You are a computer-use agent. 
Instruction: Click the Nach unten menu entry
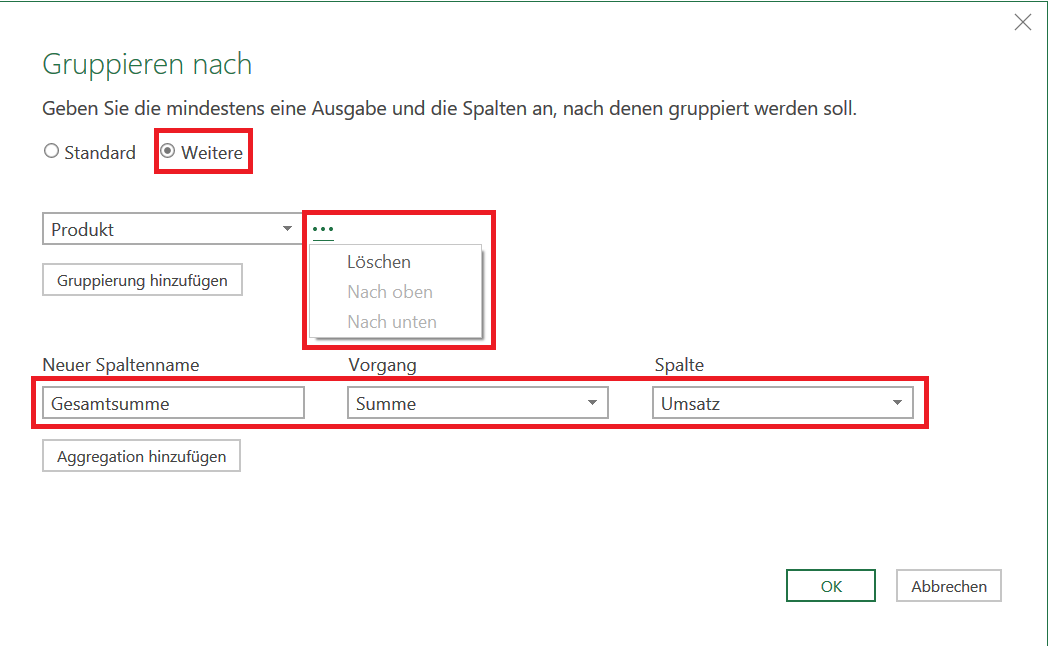[x=392, y=322]
